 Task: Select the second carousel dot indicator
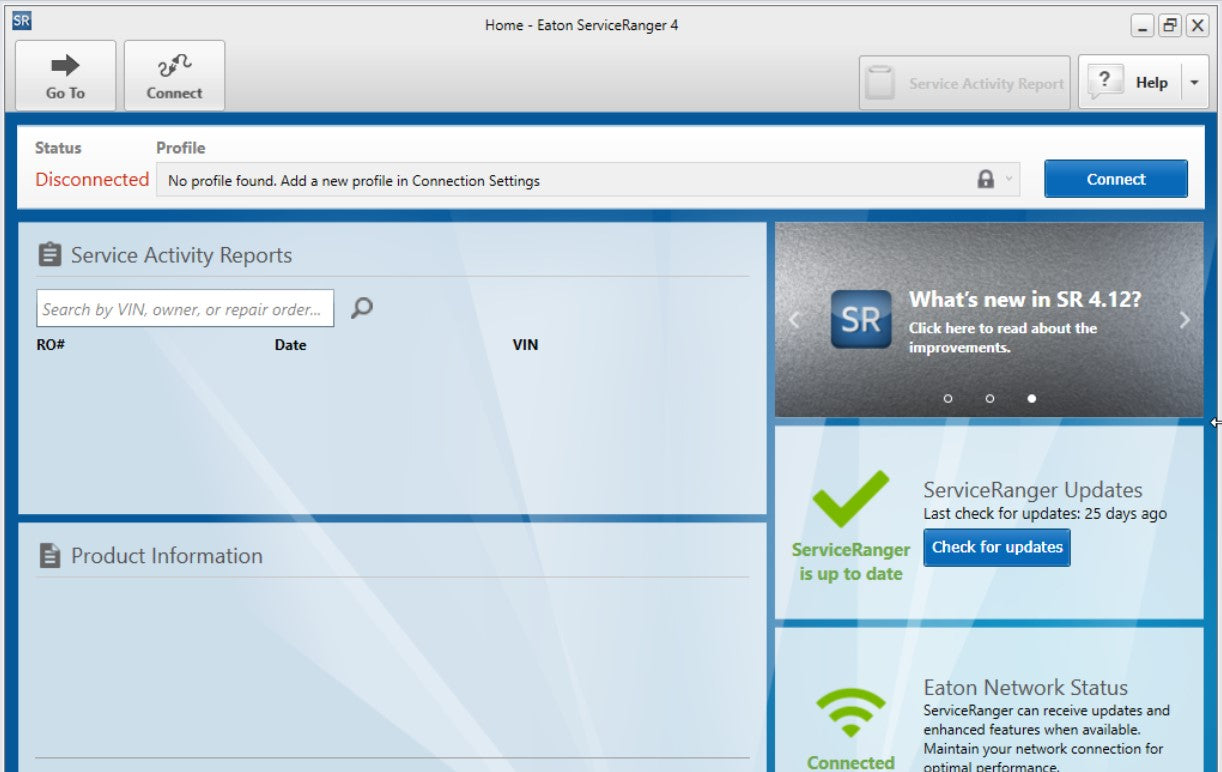pos(990,398)
